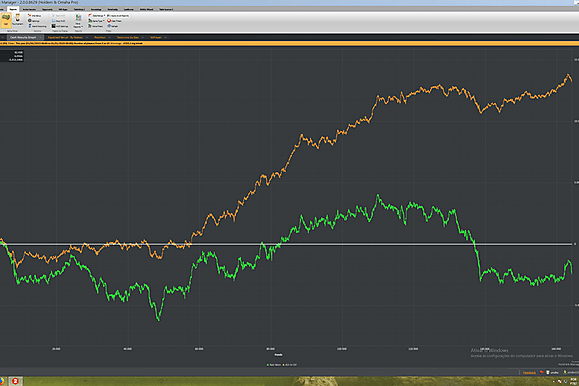The height and width of the screenshot is (386, 579).
Task: Click the greyed-out Start HUD button
Action: click(59, 16)
